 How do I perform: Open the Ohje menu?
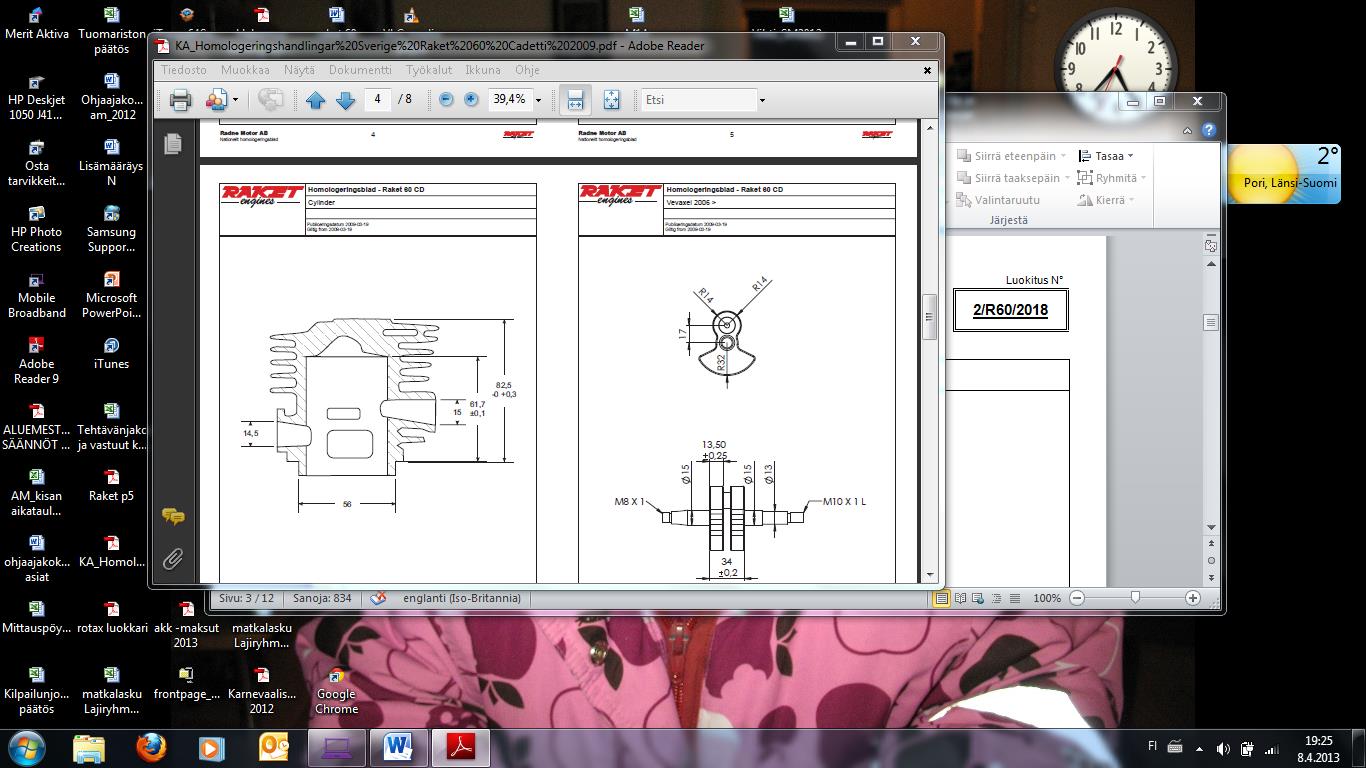(x=527, y=70)
